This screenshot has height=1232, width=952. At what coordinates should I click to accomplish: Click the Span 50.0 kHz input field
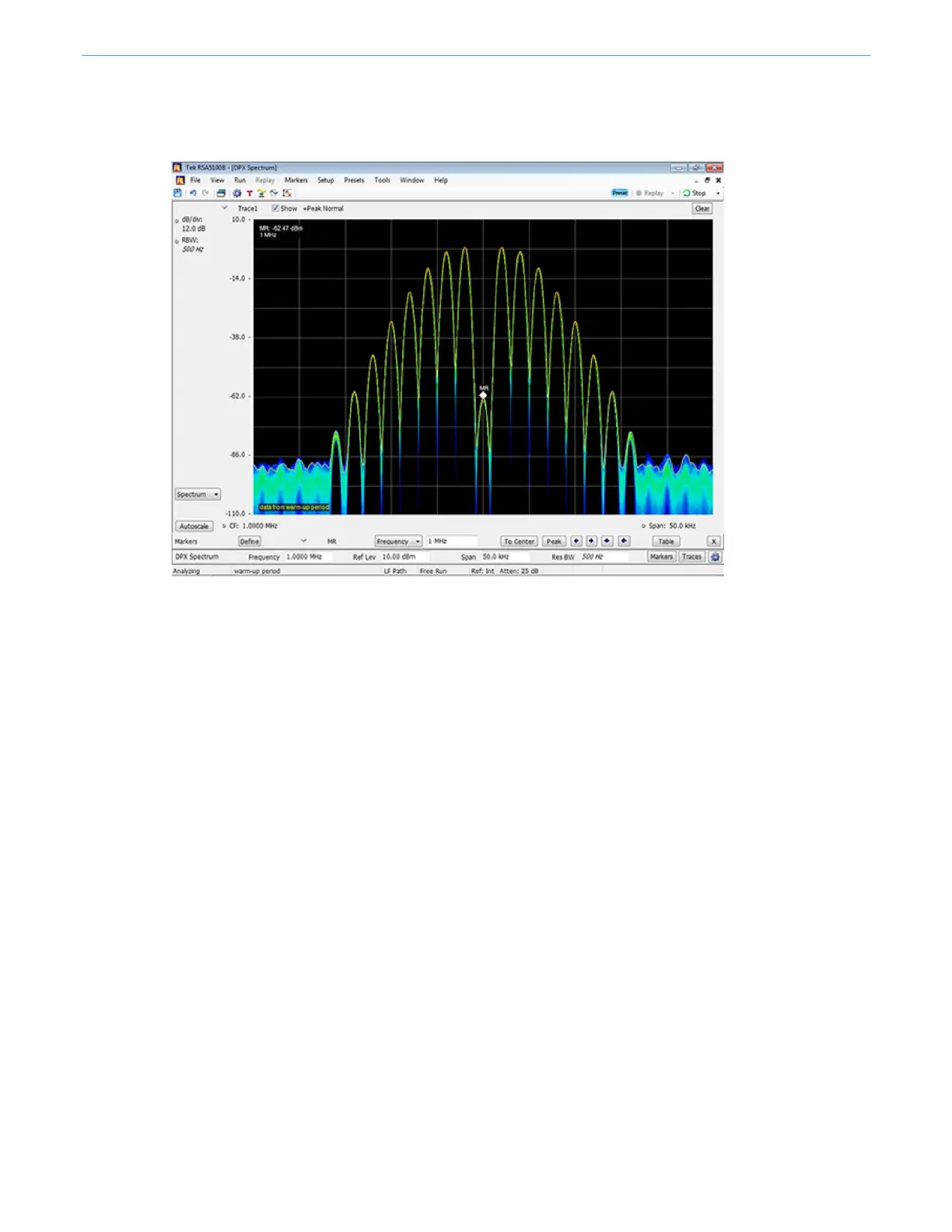(x=505, y=557)
